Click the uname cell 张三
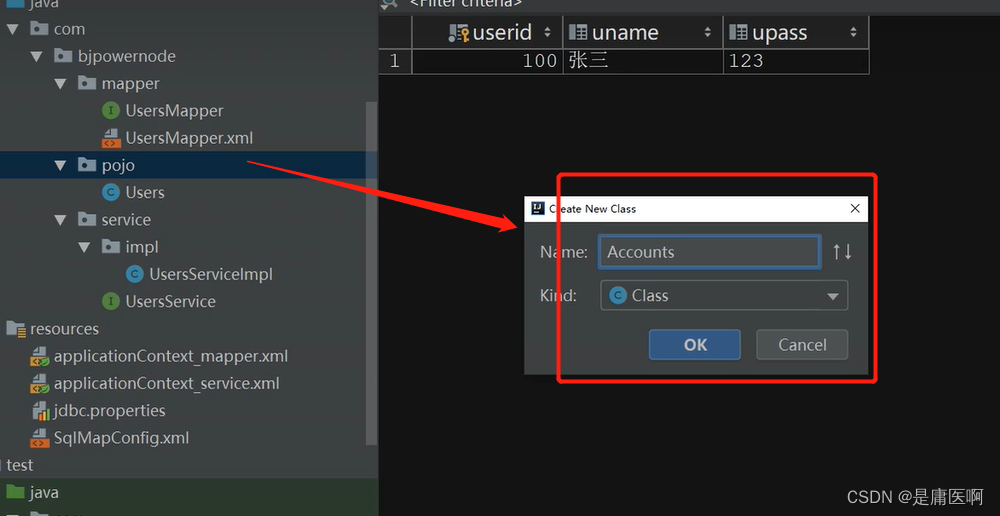Image resolution: width=1000 pixels, height=516 pixels. [x=643, y=61]
